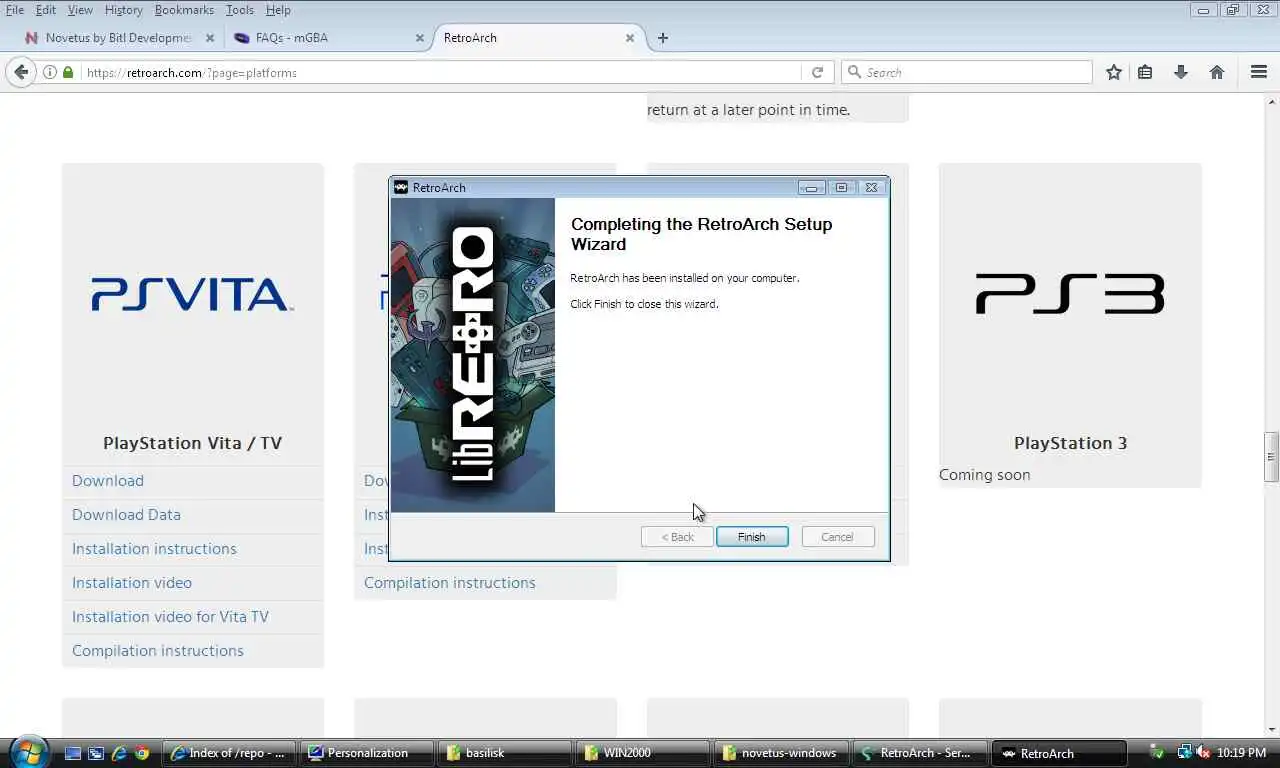Bookmark this page with the star icon
This screenshot has width=1280, height=768.
pos(1113,72)
